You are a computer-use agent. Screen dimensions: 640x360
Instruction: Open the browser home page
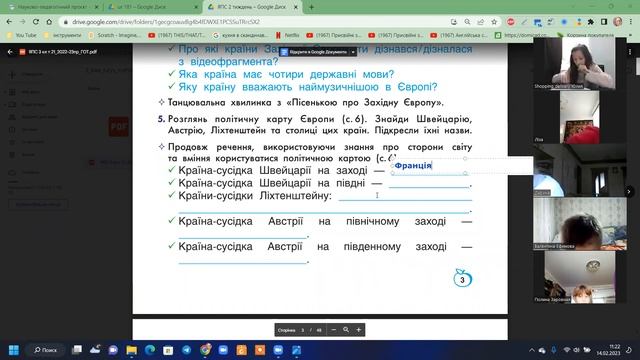(x=49, y=22)
